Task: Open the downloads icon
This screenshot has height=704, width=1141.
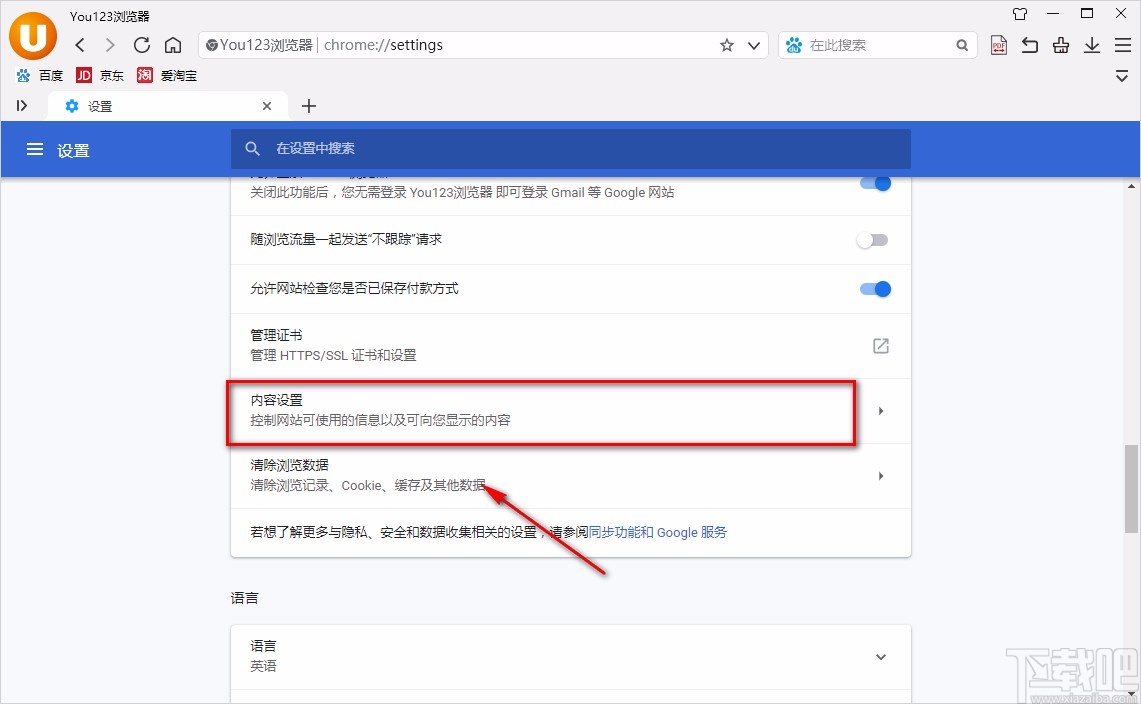Action: [x=1092, y=45]
